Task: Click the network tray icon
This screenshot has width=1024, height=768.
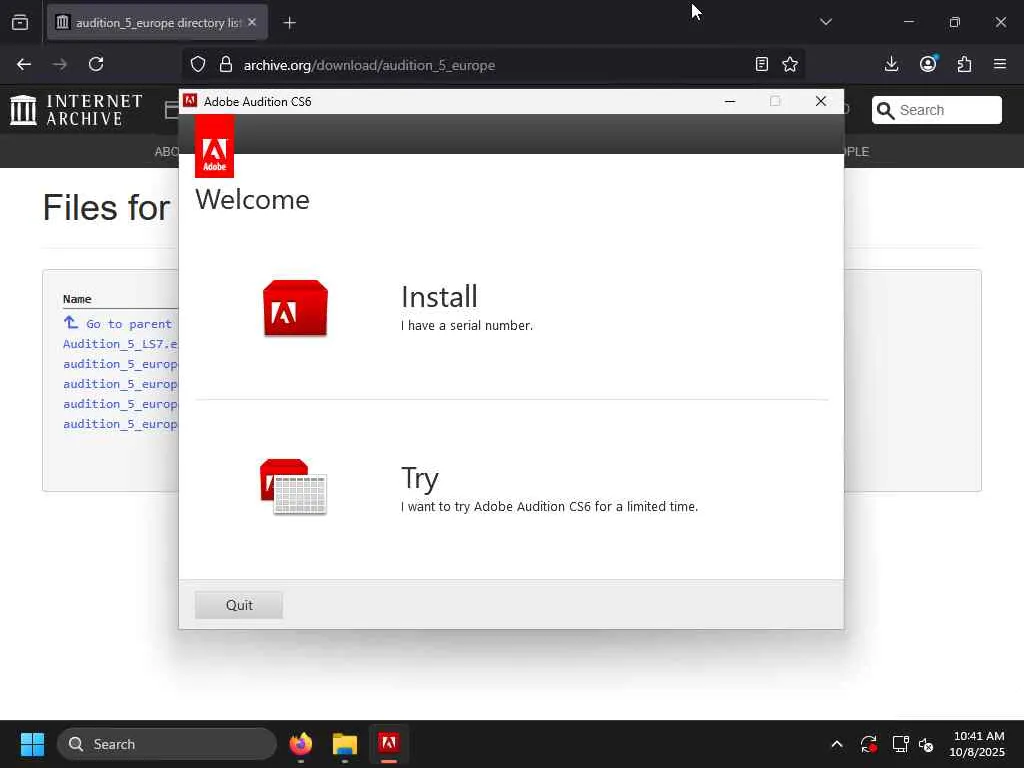Action: [901, 744]
